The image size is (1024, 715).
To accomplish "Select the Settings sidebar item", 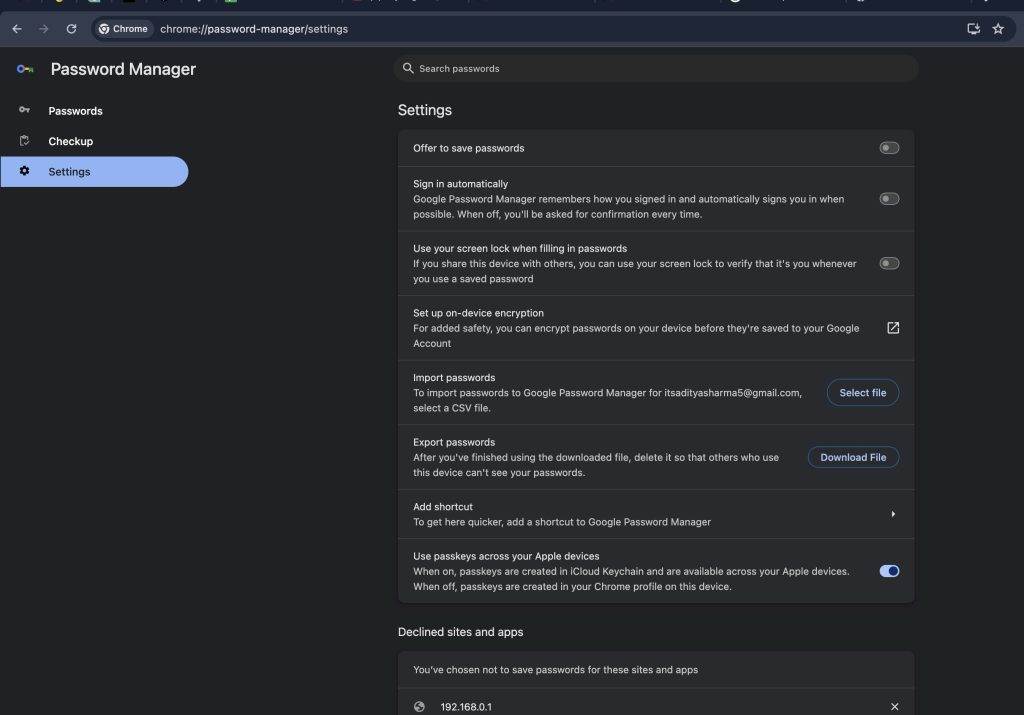I will coord(69,172).
